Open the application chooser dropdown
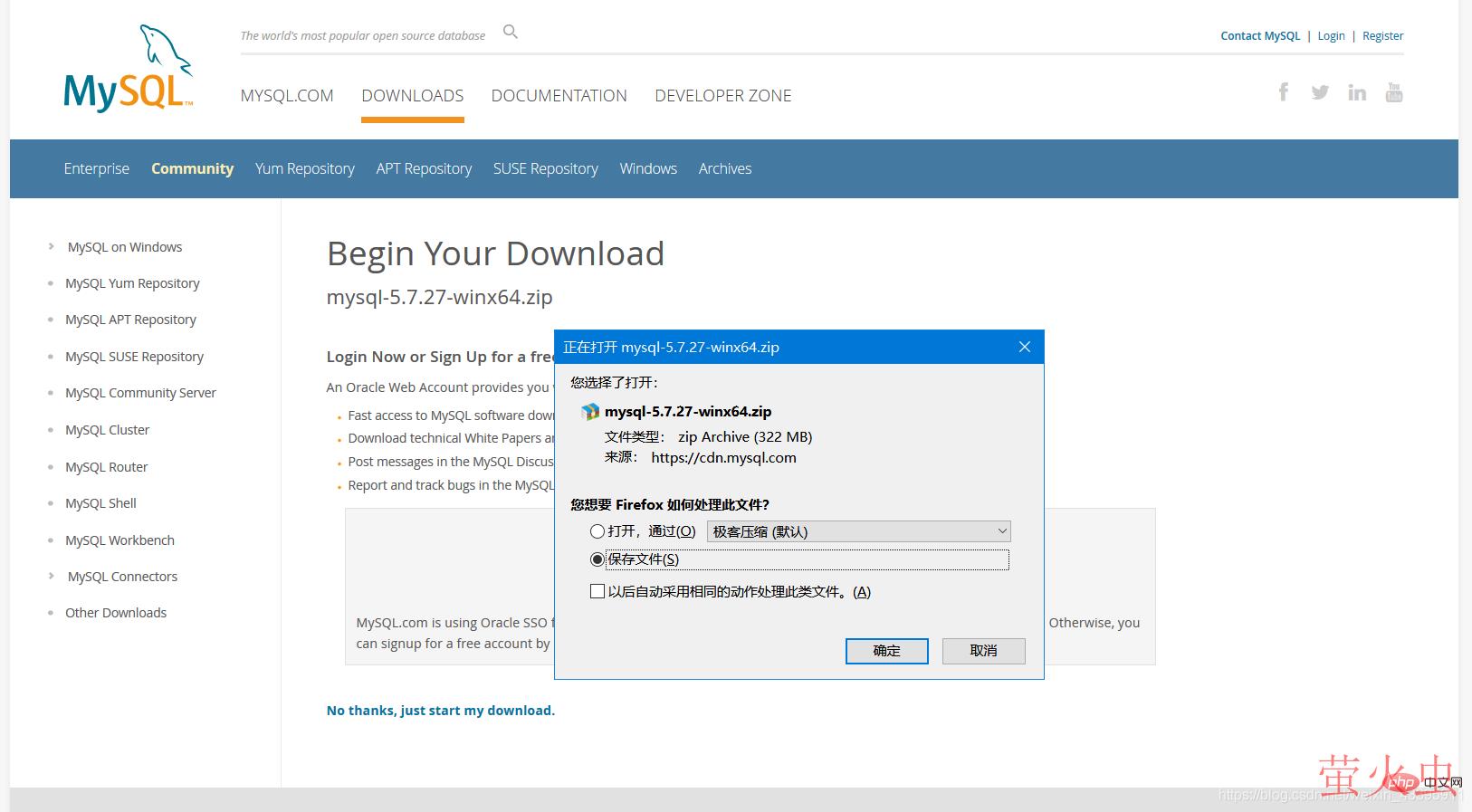1472x812 pixels. click(x=858, y=531)
